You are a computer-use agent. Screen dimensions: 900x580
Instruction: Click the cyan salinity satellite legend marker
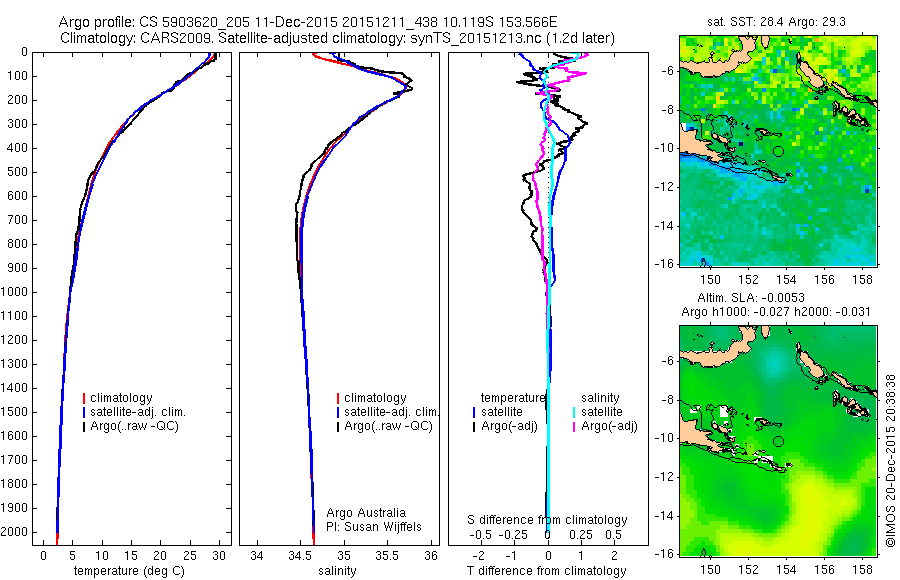coord(574,412)
